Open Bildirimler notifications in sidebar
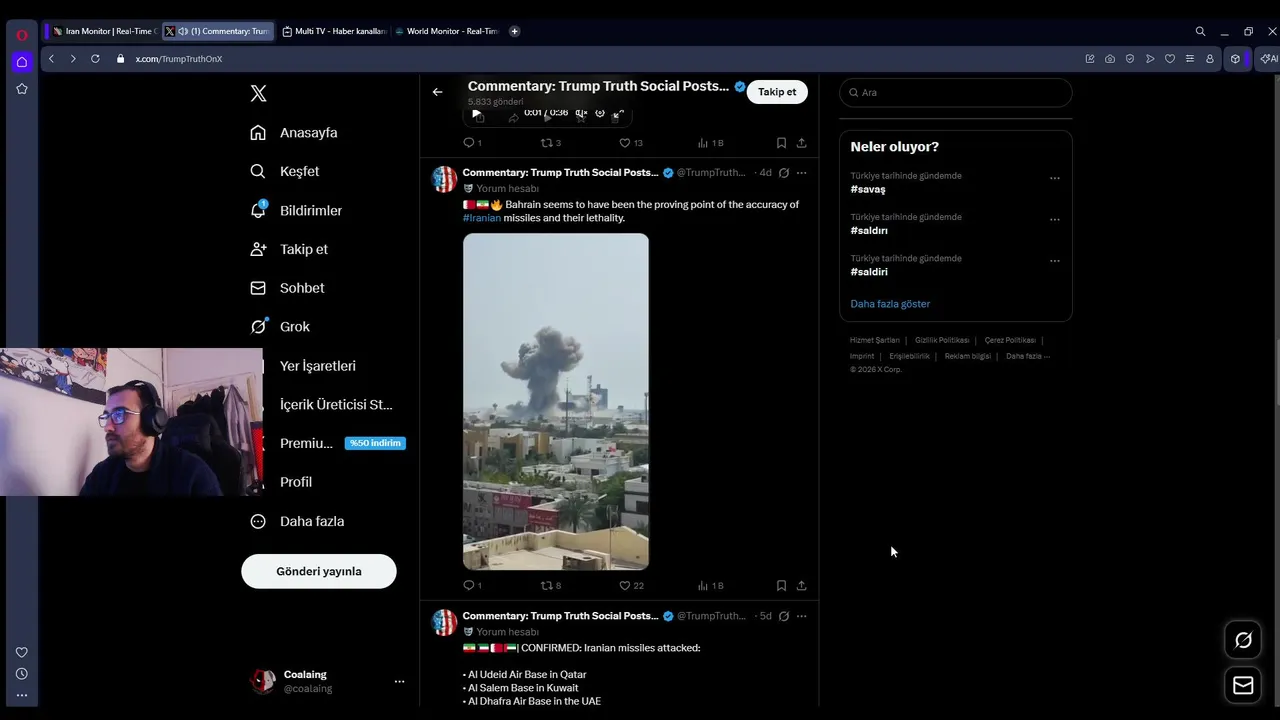This screenshot has height=720, width=1280. click(296, 211)
